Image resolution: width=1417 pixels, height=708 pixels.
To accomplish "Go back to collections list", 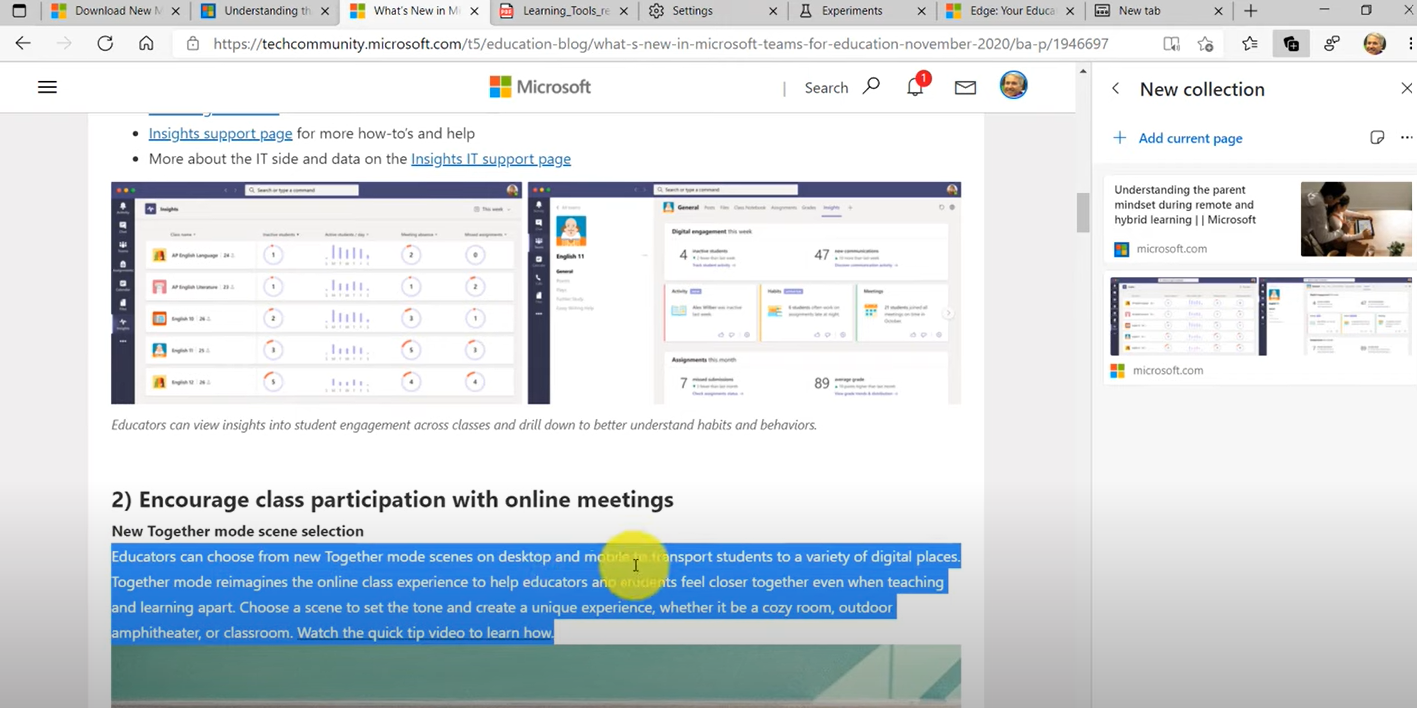I will [x=1116, y=89].
